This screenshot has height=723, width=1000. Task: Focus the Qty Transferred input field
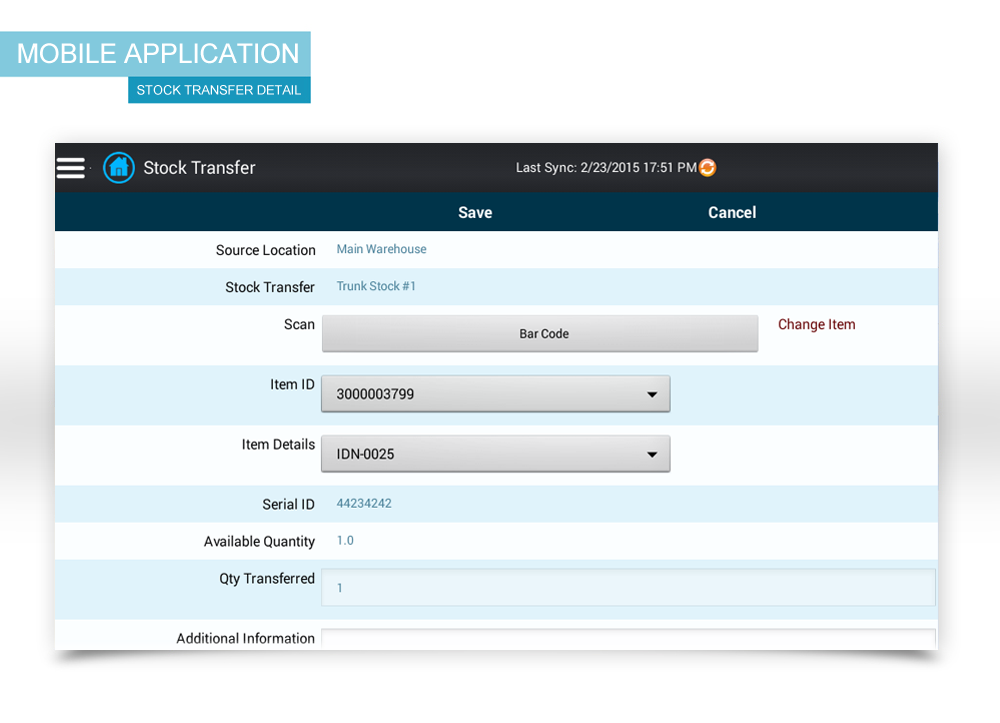[628, 588]
